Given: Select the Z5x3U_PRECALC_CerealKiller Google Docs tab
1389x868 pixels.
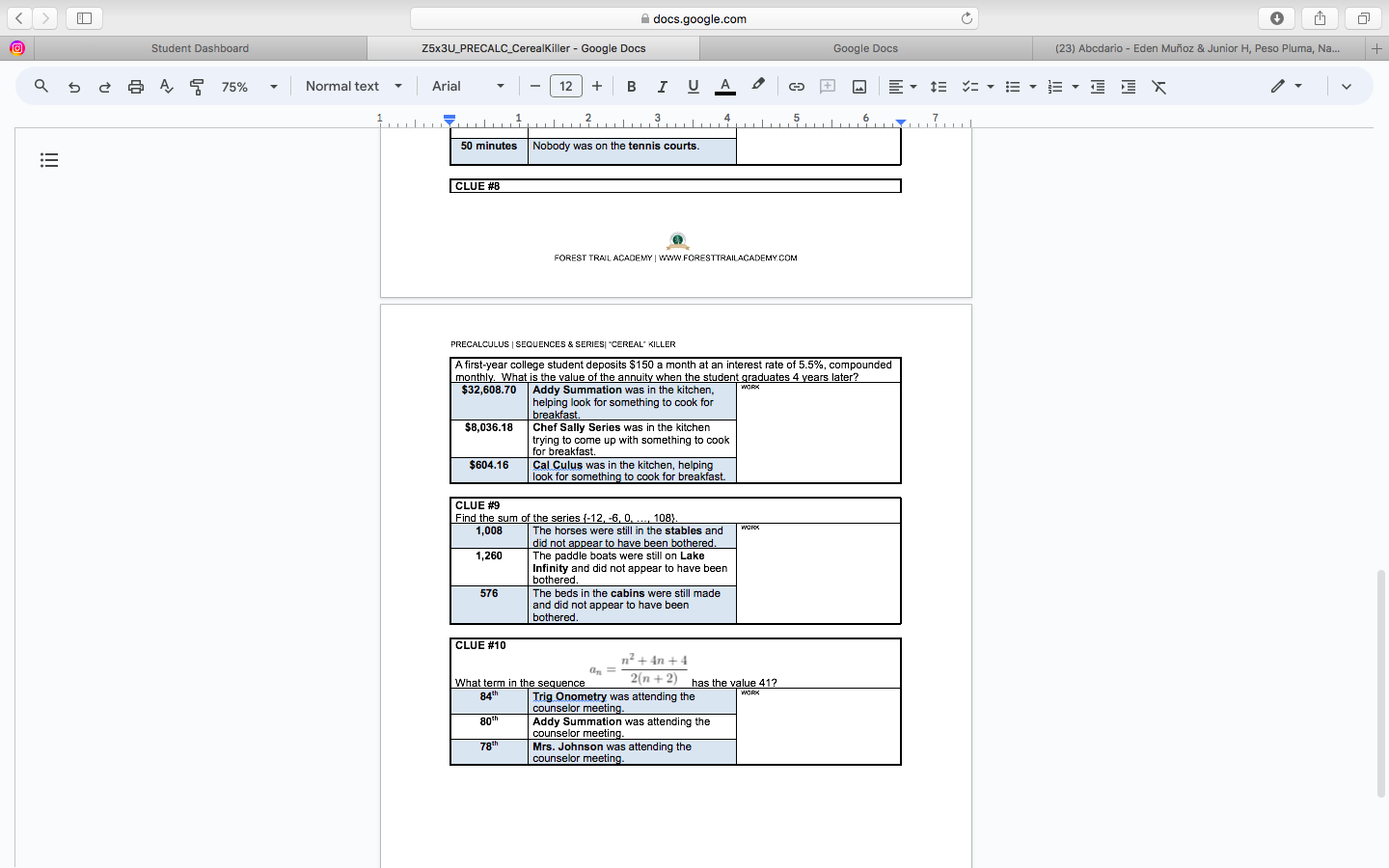Looking at the screenshot, I should point(533,48).
